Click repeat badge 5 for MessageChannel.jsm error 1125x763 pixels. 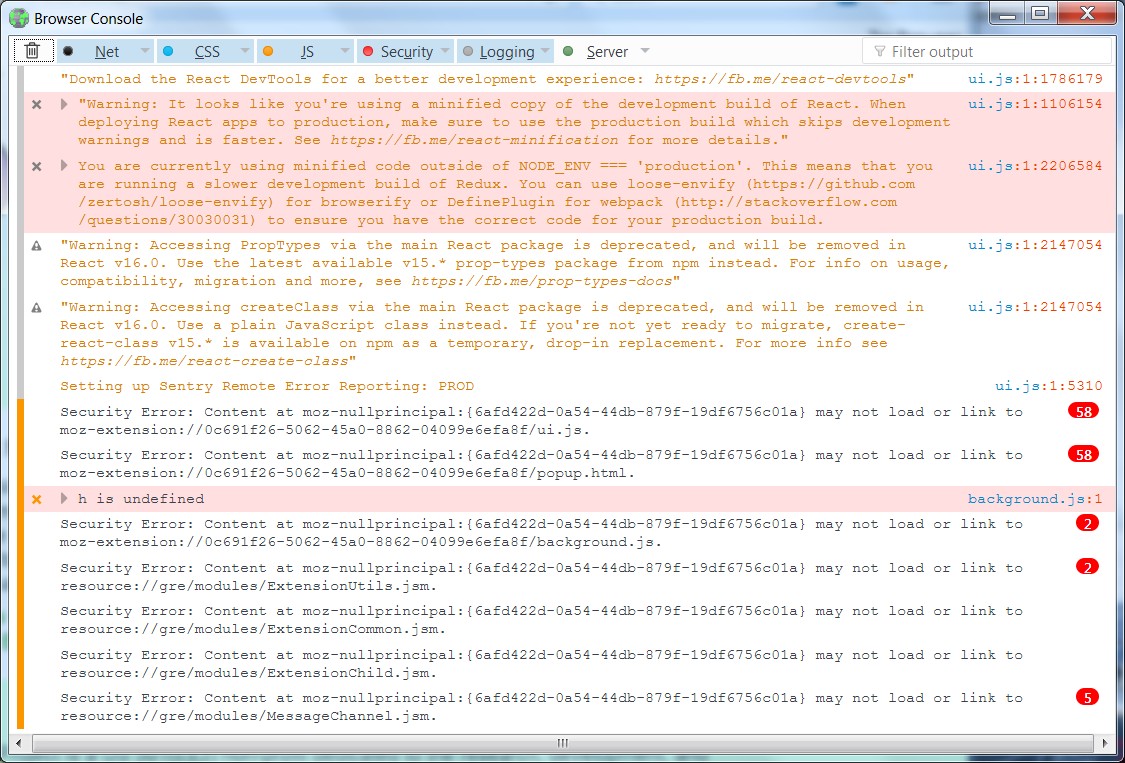[1088, 697]
